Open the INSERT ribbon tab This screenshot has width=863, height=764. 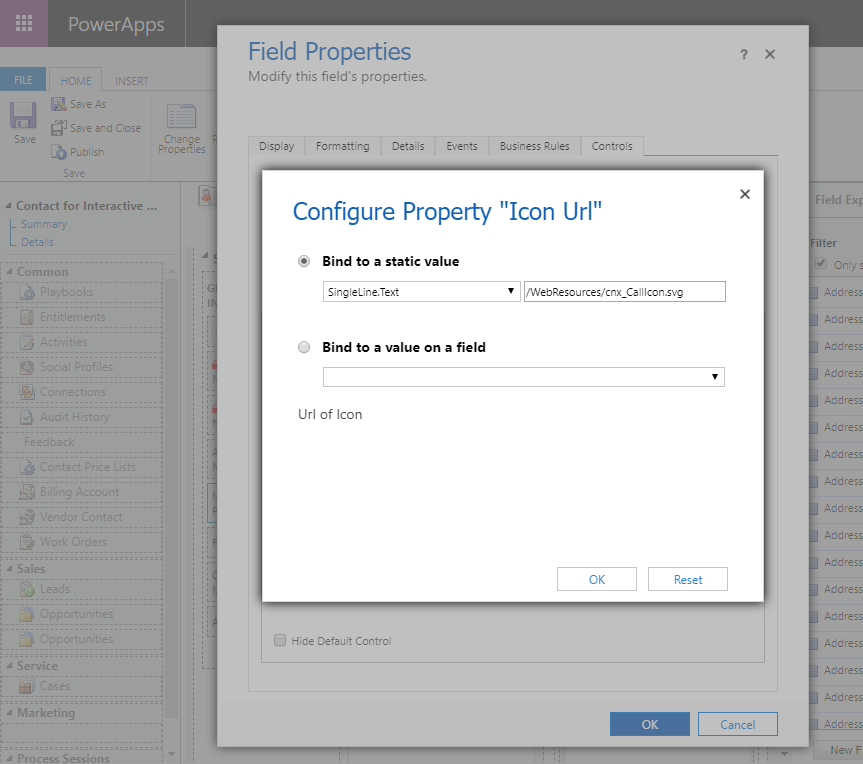pyautogui.click(x=132, y=81)
